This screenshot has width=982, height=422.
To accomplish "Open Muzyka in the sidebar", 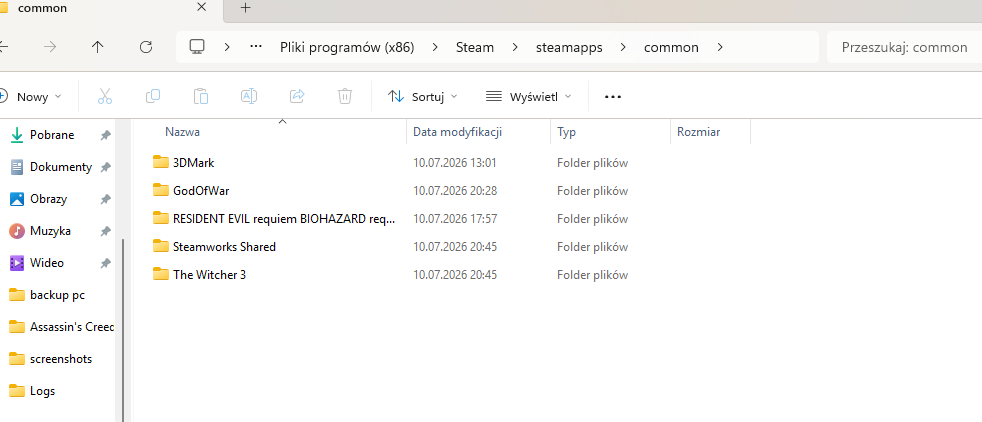I will tap(50, 231).
